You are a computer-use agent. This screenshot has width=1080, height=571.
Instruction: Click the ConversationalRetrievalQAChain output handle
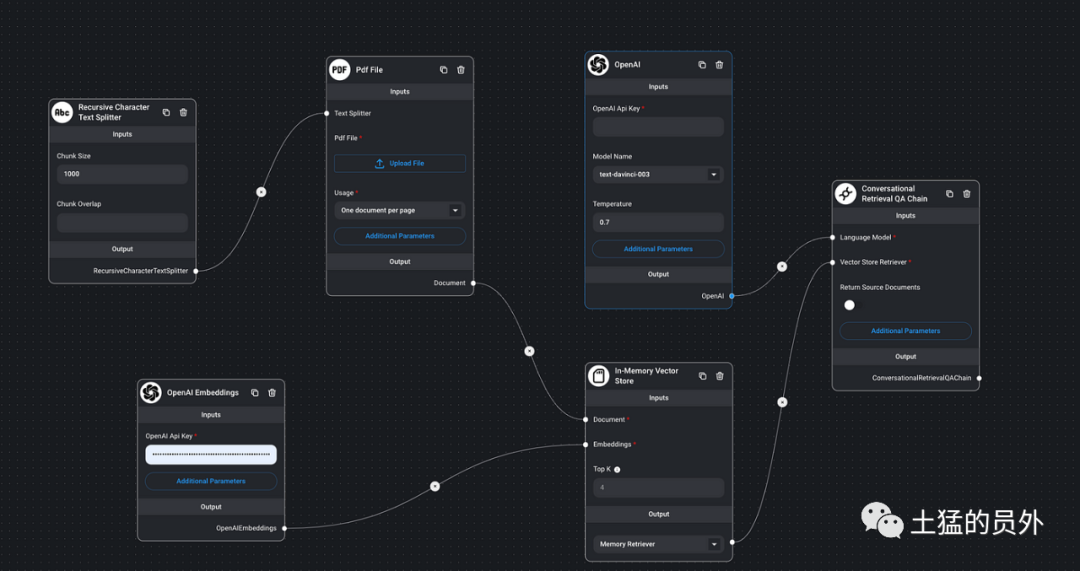coord(979,377)
